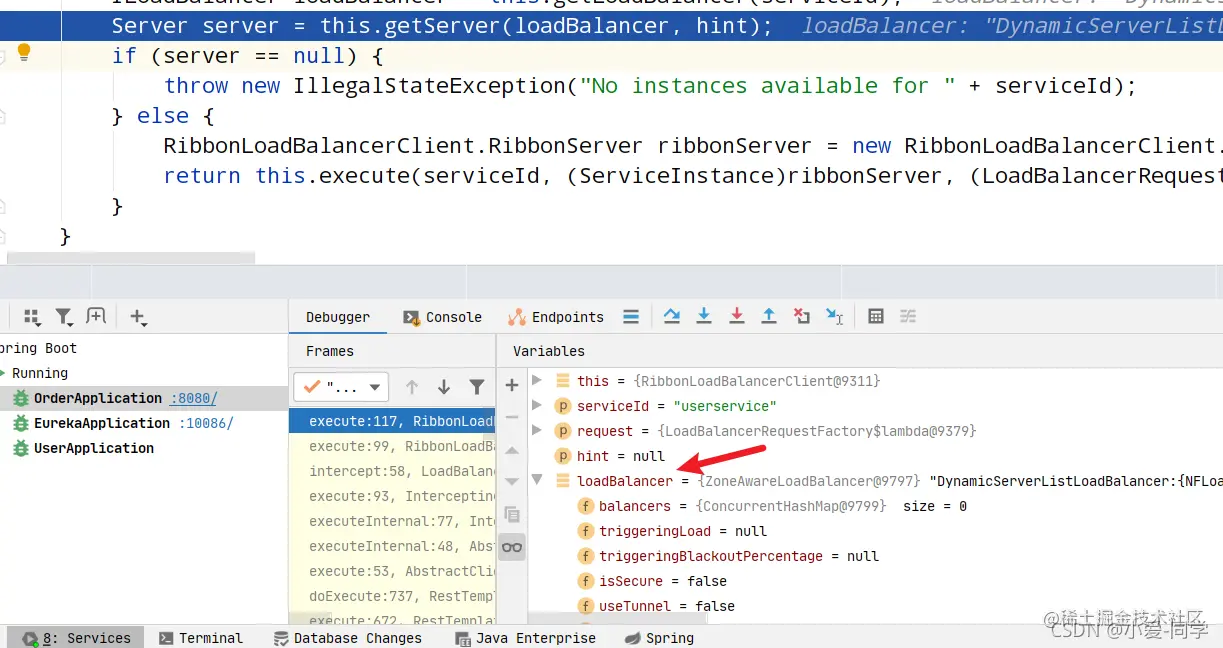Select the hint = null variable
Viewport: 1223px width, 648px height.
coord(621,456)
